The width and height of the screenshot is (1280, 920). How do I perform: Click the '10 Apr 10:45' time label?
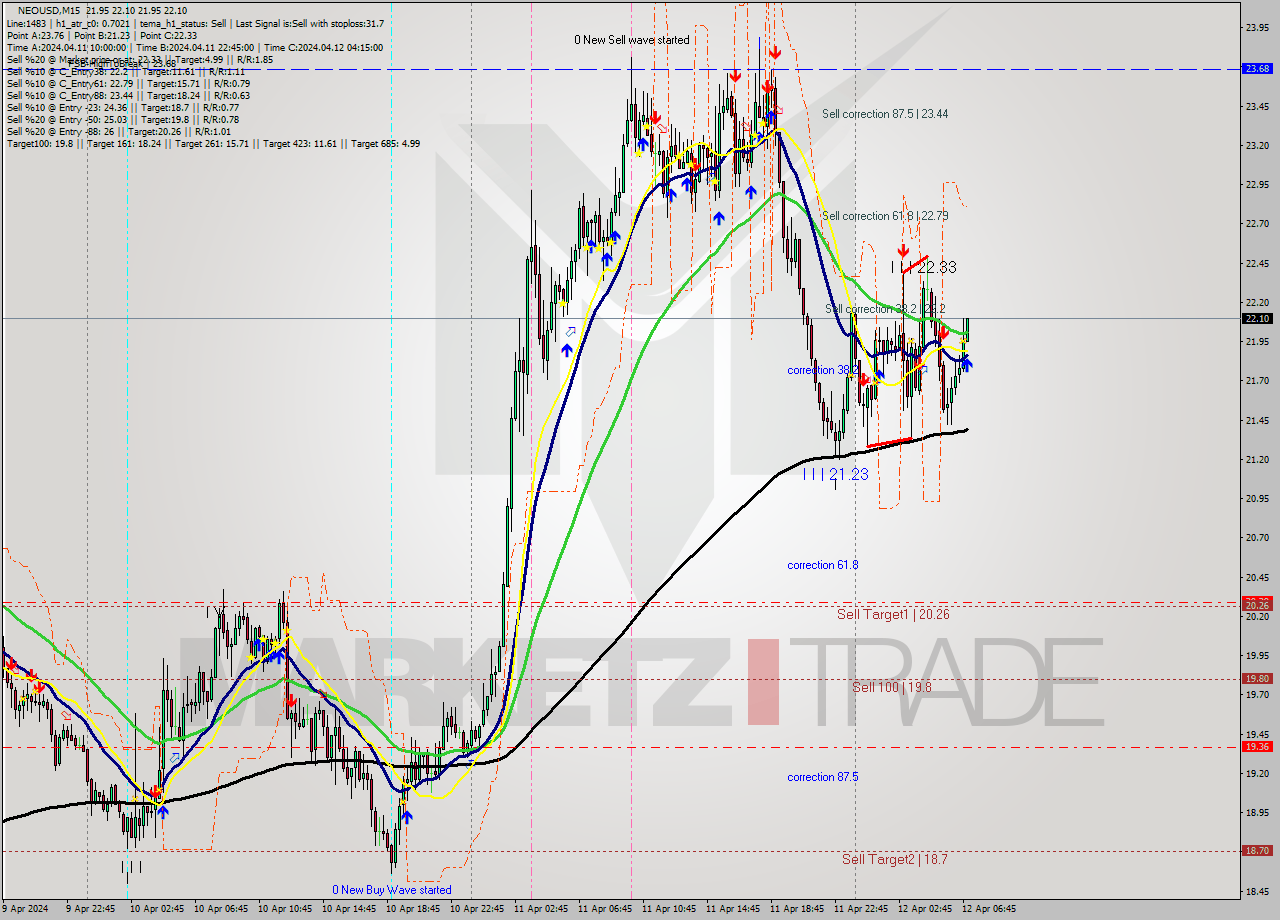click(285, 909)
